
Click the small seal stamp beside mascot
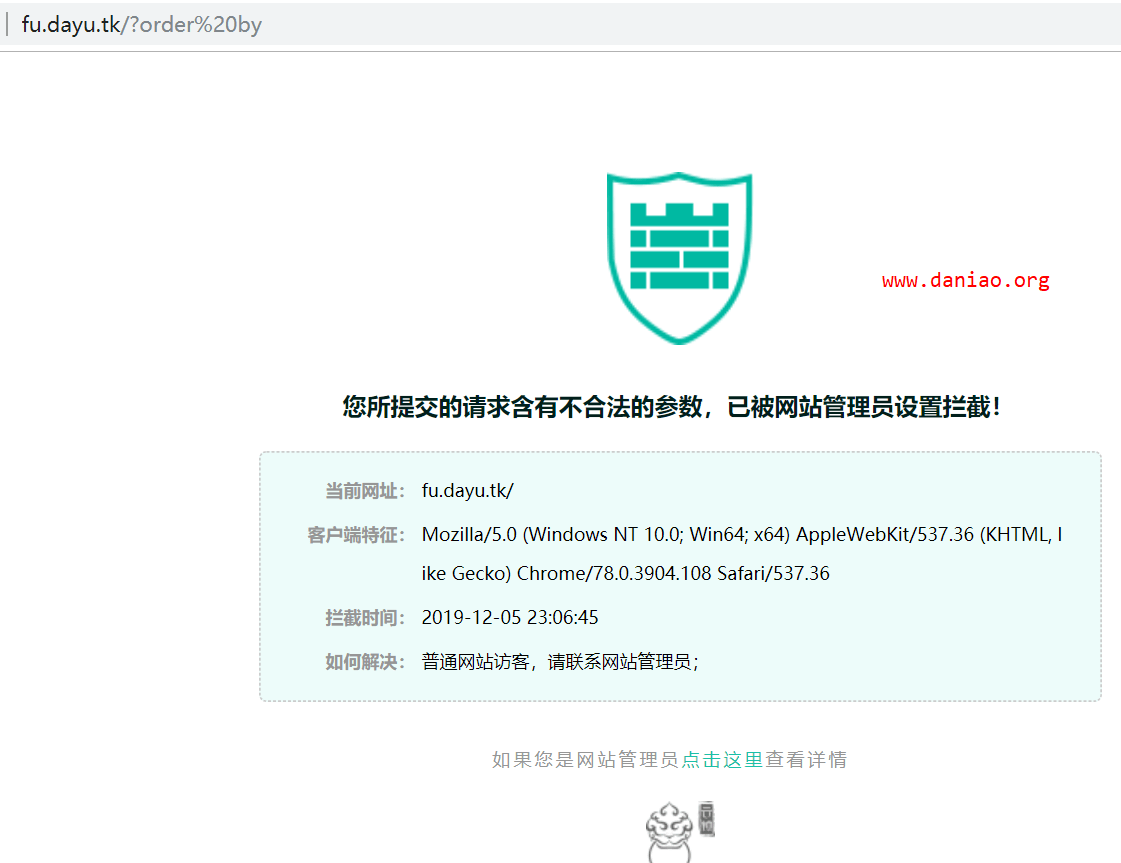(706, 819)
